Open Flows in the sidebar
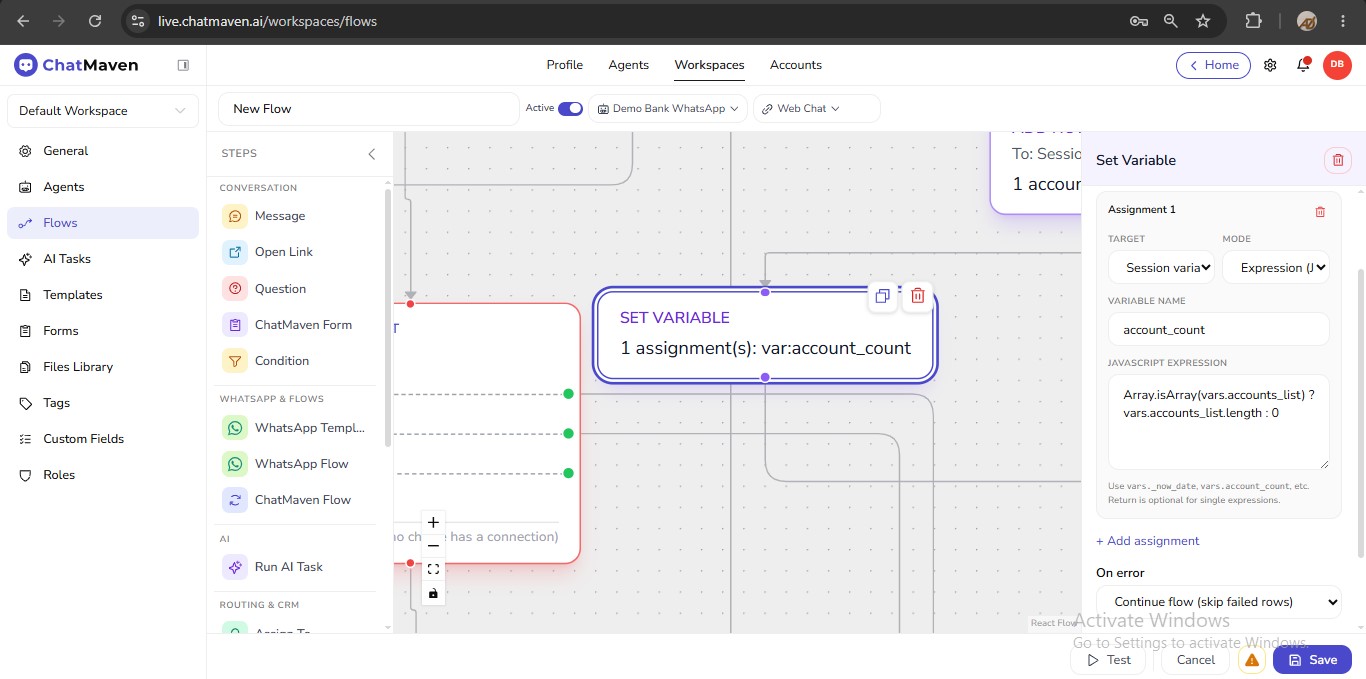1366x679 pixels. click(x=102, y=223)
